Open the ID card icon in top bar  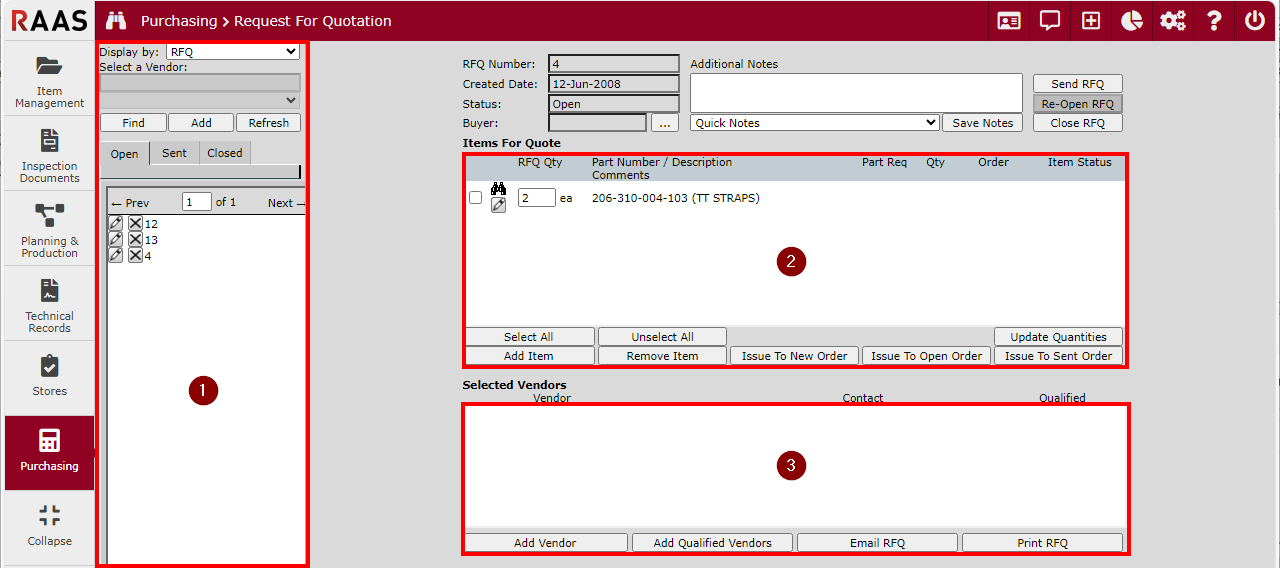coord(1009,21)
